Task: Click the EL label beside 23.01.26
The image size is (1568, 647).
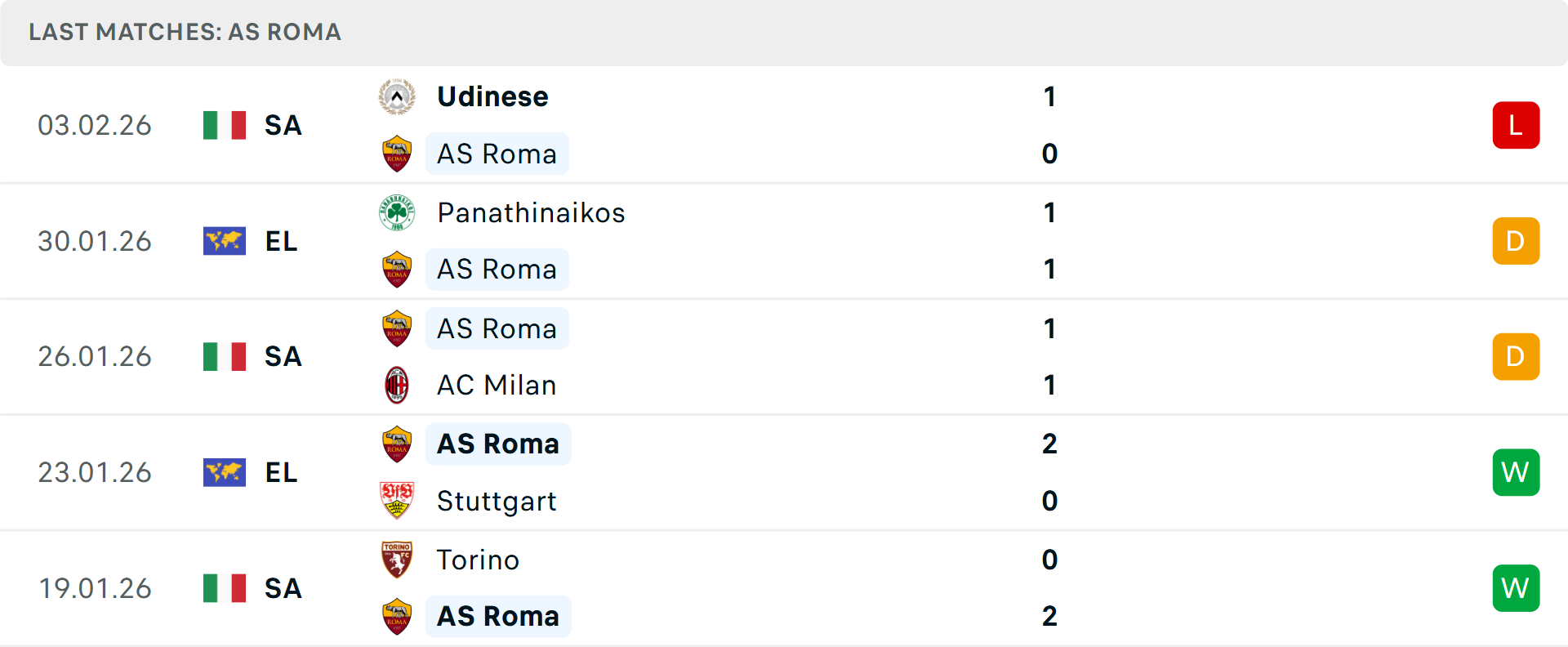Action: (x=281, y=472)
